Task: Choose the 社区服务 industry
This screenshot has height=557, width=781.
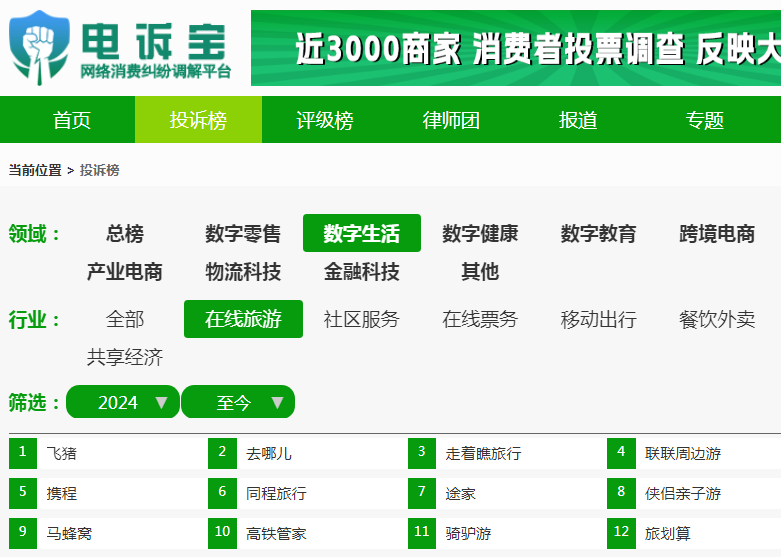Action: [362, 319]
